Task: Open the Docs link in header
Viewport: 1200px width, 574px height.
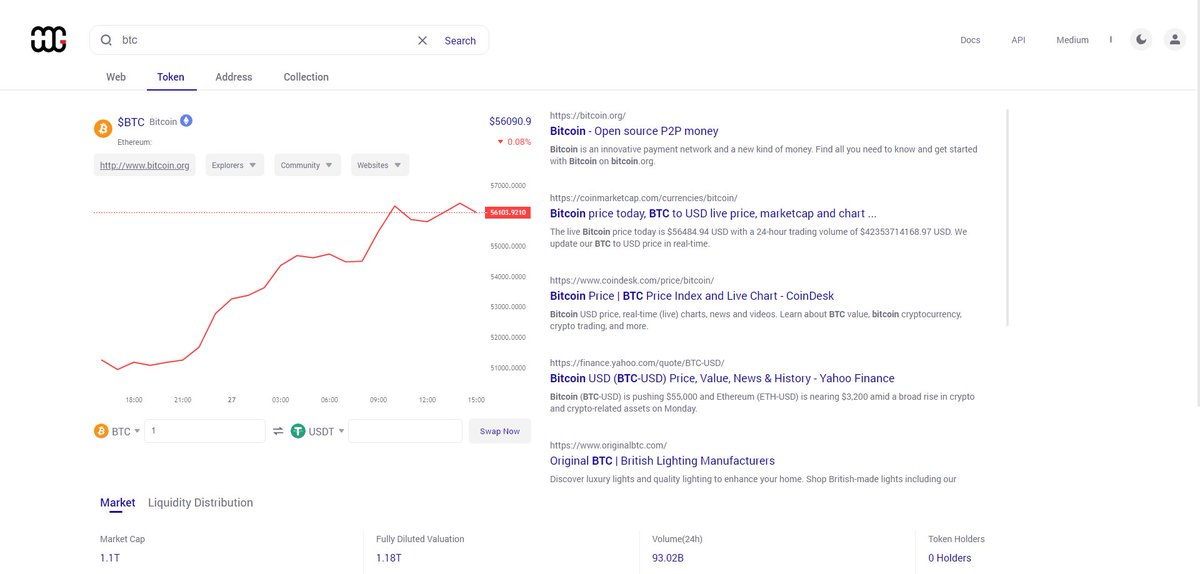Action: coord(970,40)
